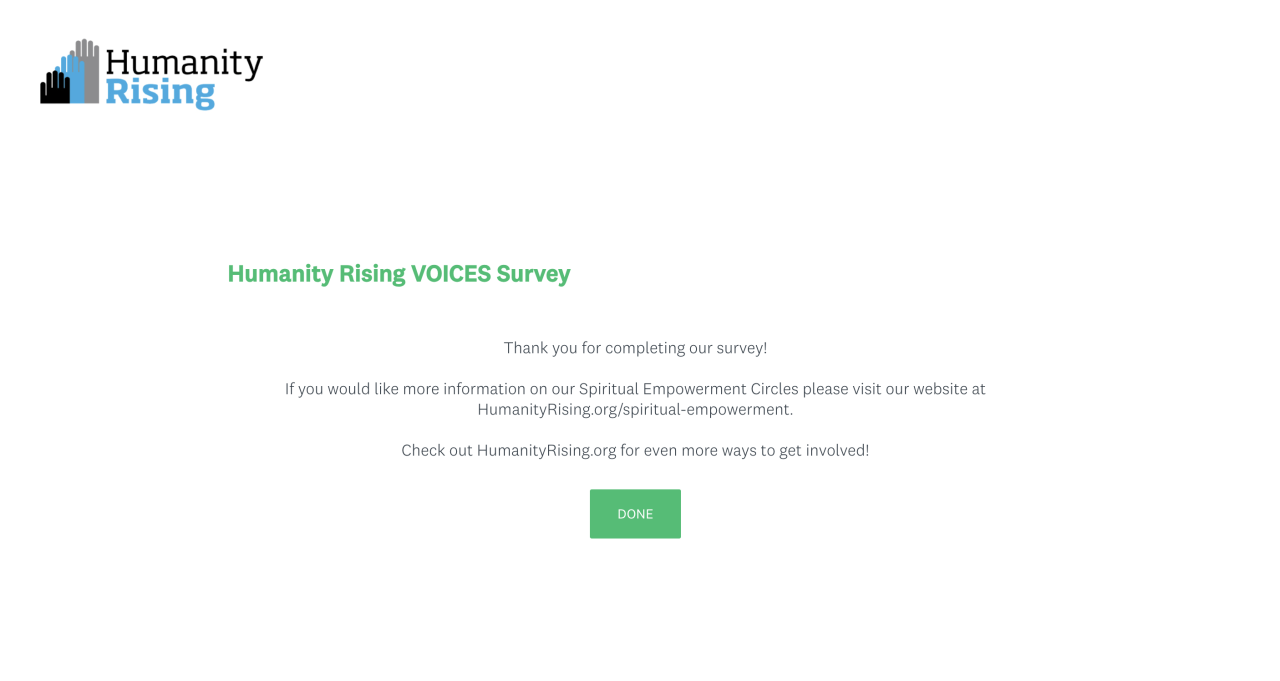1280x681 pixels.
Task: Click the word VOICES in the heading
Action: point(450,274)
